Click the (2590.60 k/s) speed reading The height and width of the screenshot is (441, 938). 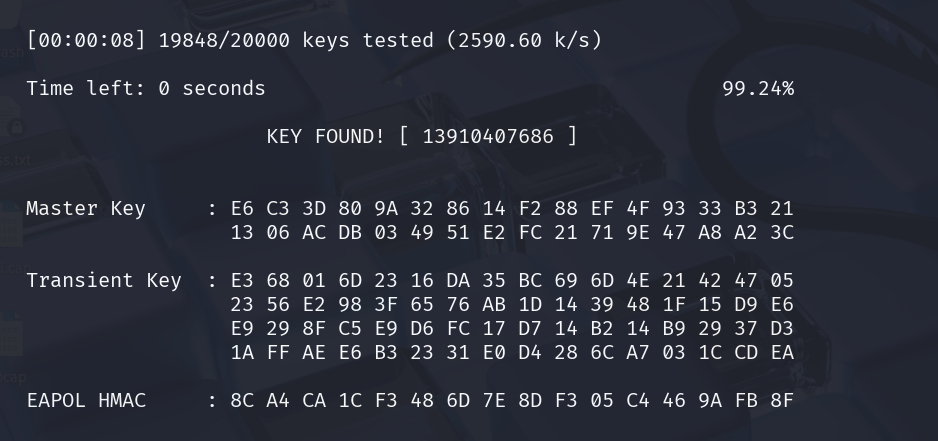(x=524, y=41)
